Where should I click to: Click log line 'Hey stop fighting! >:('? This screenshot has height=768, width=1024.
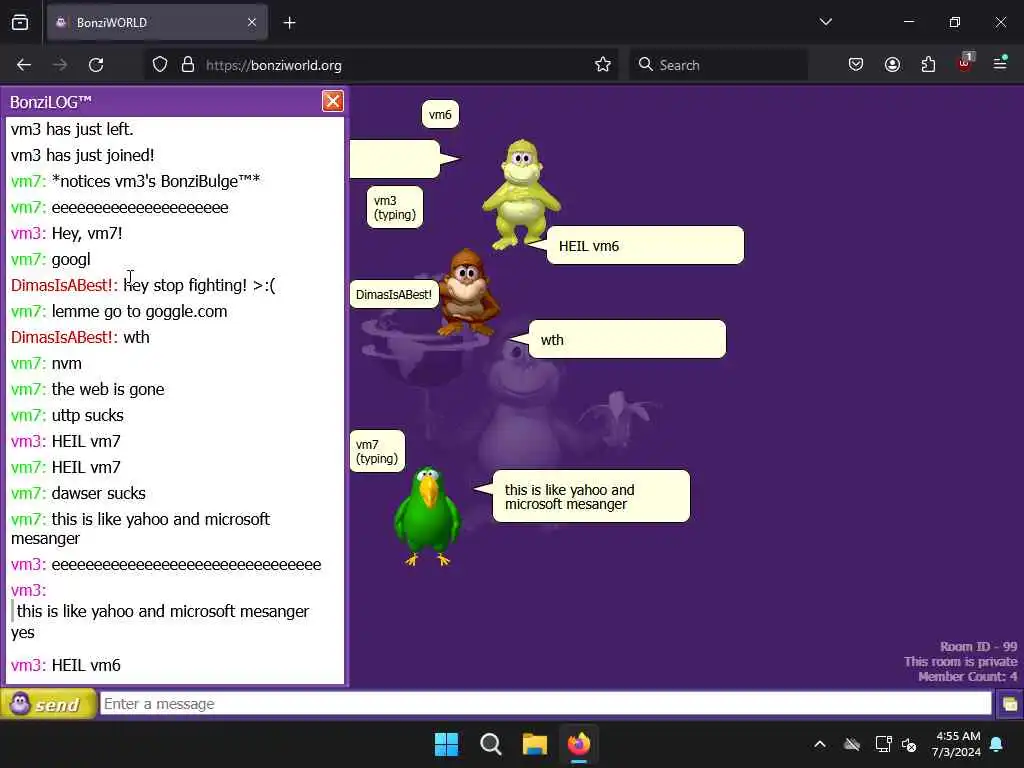pos(143,285)
